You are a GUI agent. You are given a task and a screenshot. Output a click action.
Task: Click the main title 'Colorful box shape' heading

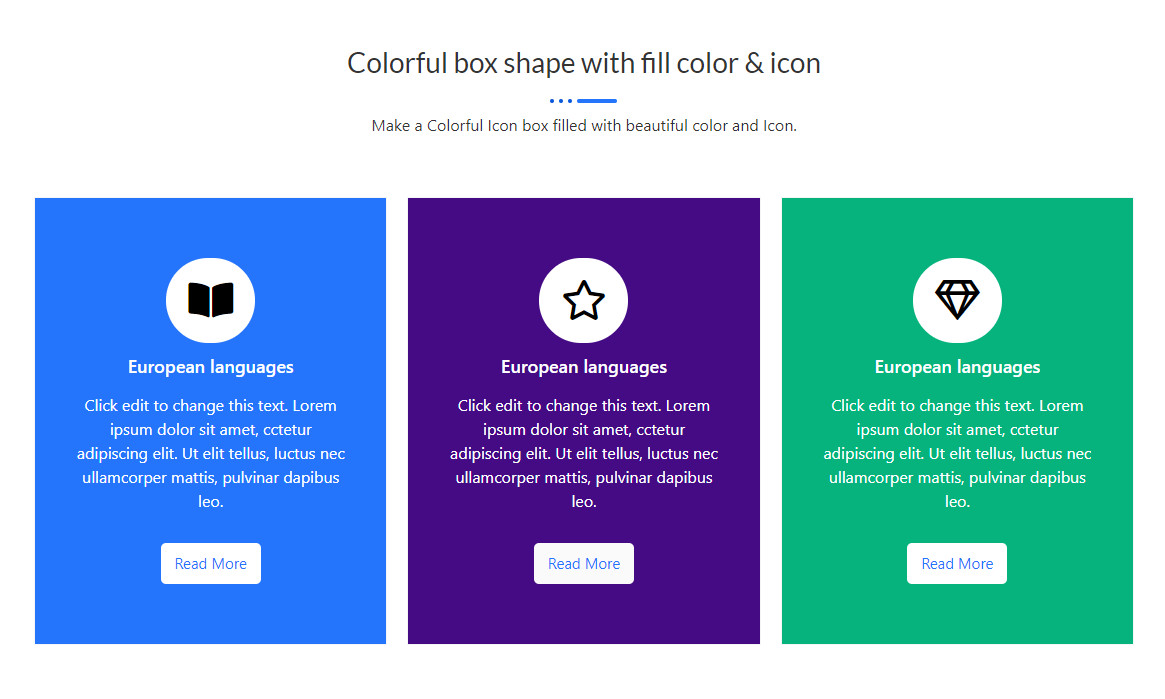(x=584, y=63)
